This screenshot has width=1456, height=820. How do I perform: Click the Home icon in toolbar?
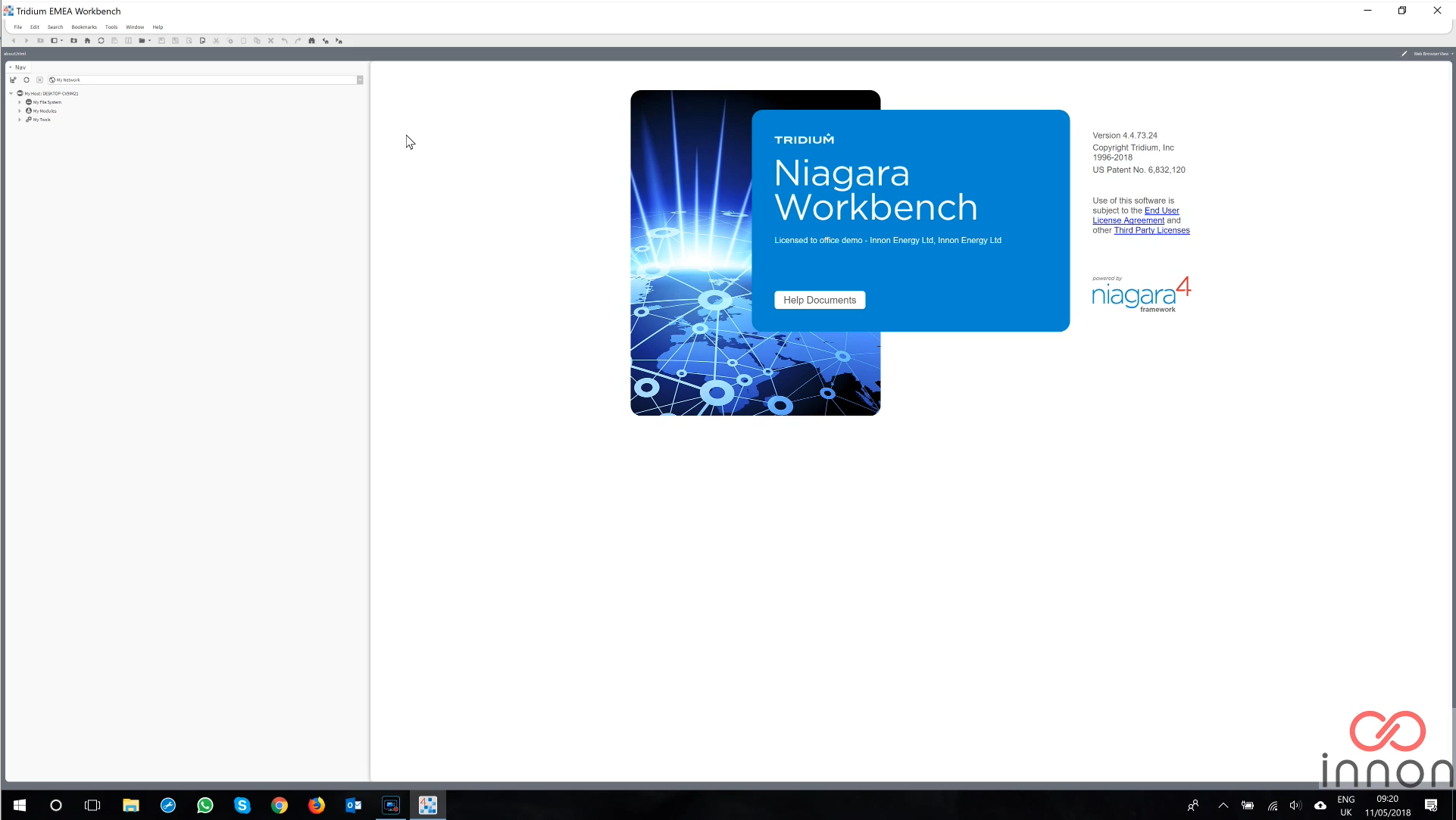click(x=87, y=41)
